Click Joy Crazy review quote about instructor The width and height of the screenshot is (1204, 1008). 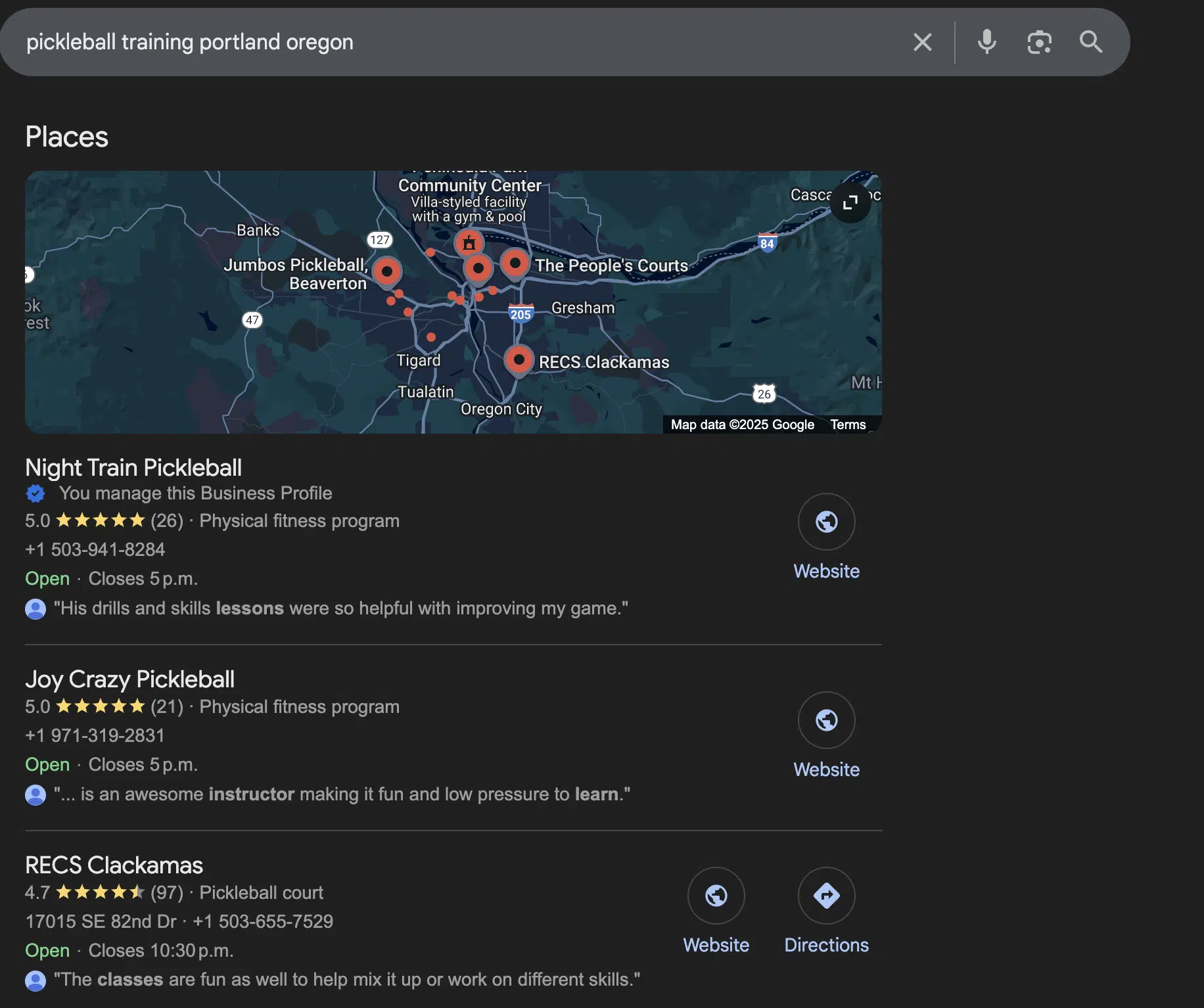coord(342,794)
